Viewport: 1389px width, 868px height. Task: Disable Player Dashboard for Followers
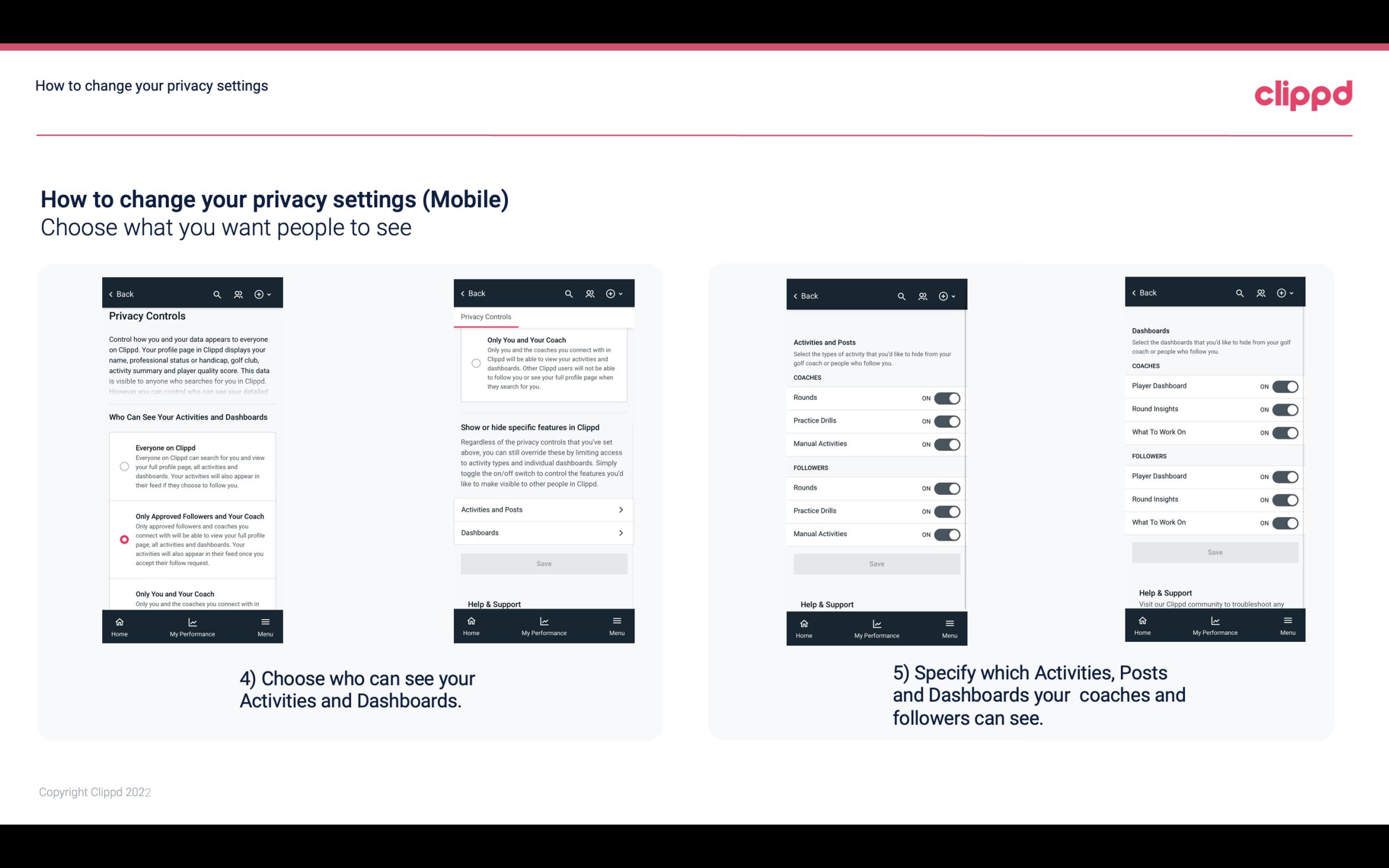click(x=1286, y=476)
